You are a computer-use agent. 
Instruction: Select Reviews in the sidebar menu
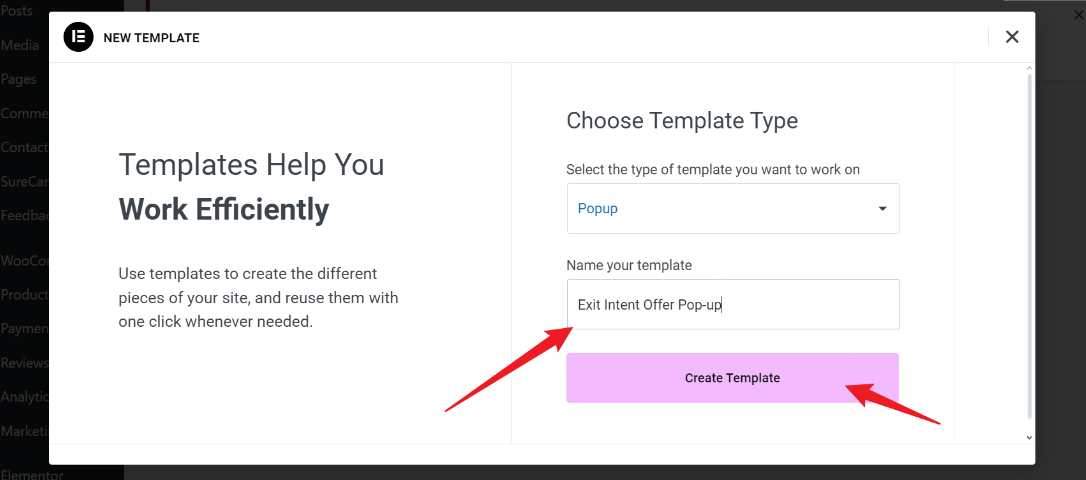[x=24, y=363]
